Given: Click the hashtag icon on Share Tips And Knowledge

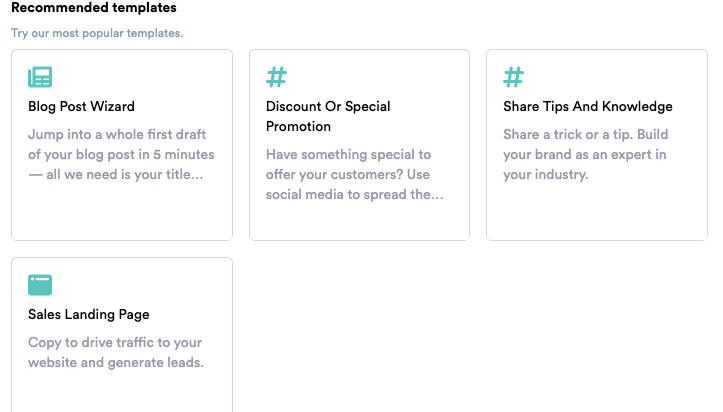Looking at the screenshot, I should pyautogui.click(x=514, y=77).
